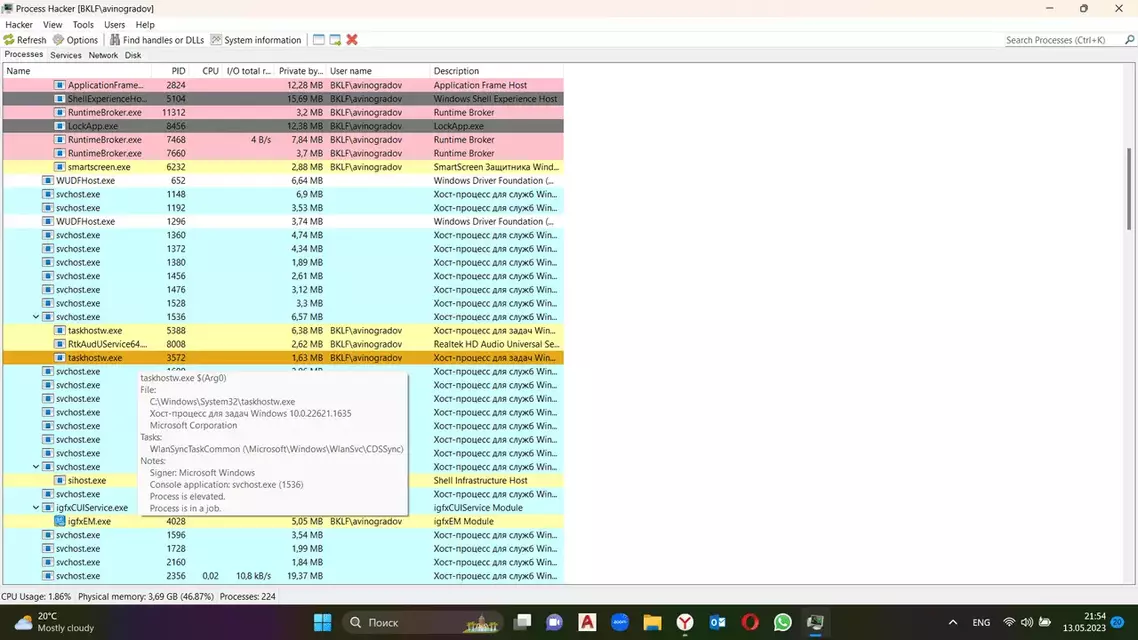Screen dimensions: 1138x640
Task: Sort by User name column
Action: pyautogui.click(x=377, y=71)
